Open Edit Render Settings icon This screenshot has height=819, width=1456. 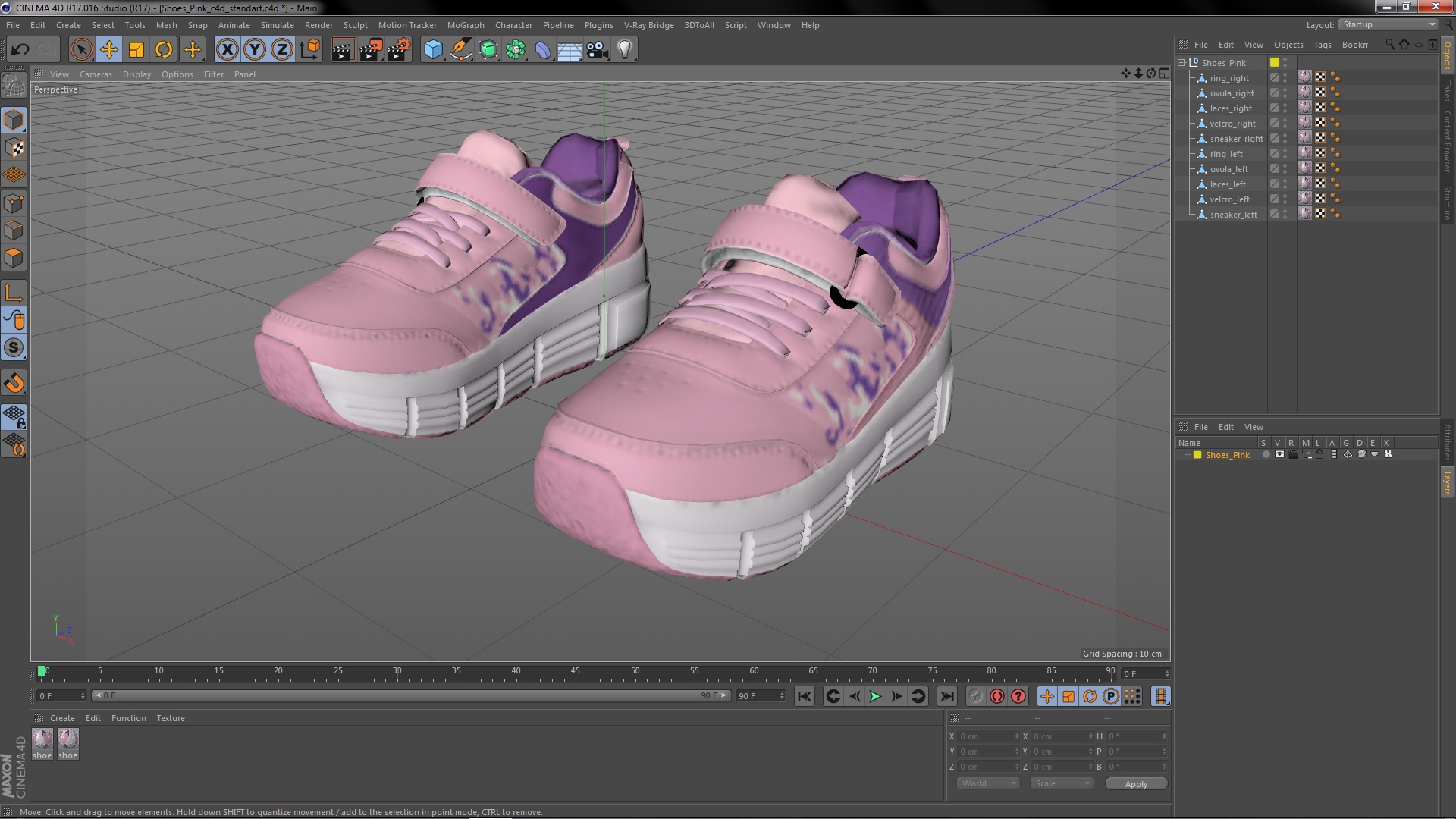coord(399,50)
